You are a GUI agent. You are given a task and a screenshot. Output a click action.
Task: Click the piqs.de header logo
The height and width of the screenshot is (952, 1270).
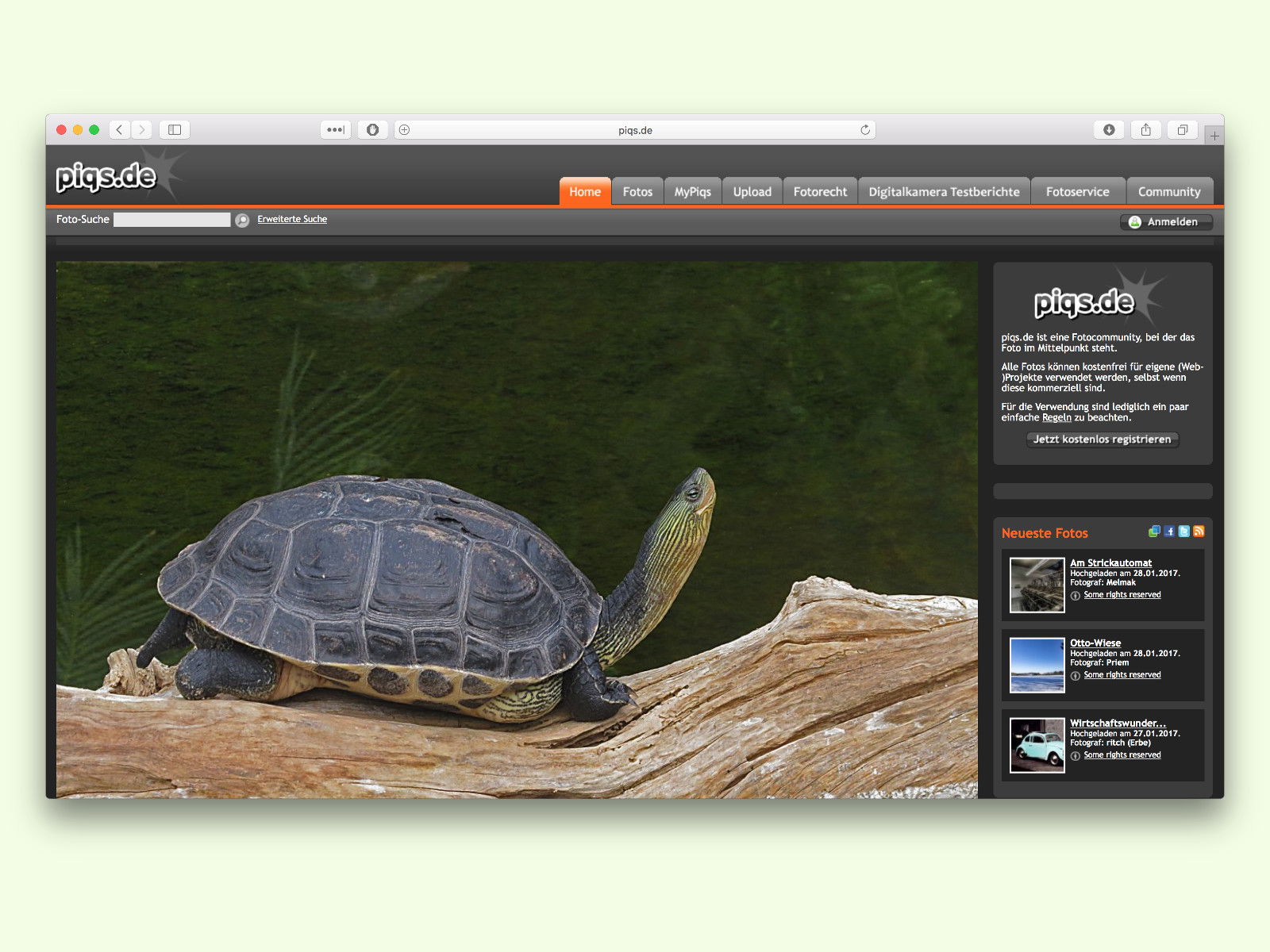[x=107, y=176]
